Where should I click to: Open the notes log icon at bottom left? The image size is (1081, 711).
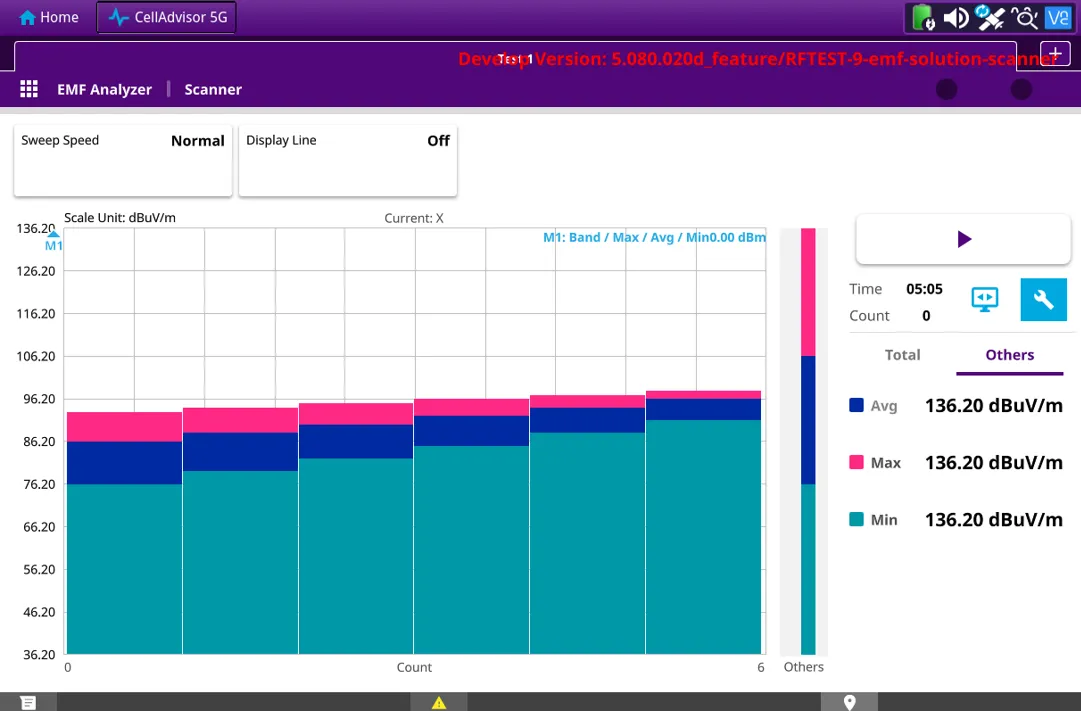(28, 702)
